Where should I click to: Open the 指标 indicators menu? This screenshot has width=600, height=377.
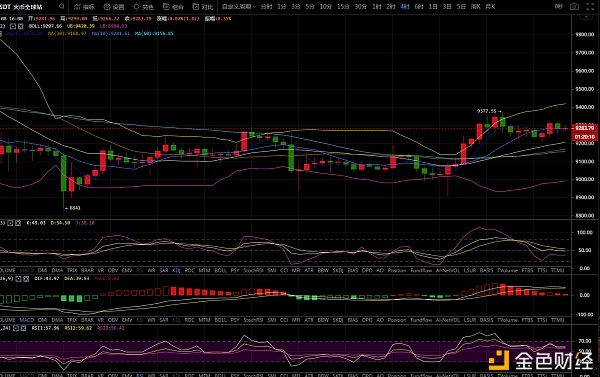pyautogui.click(x=85, y=7)
